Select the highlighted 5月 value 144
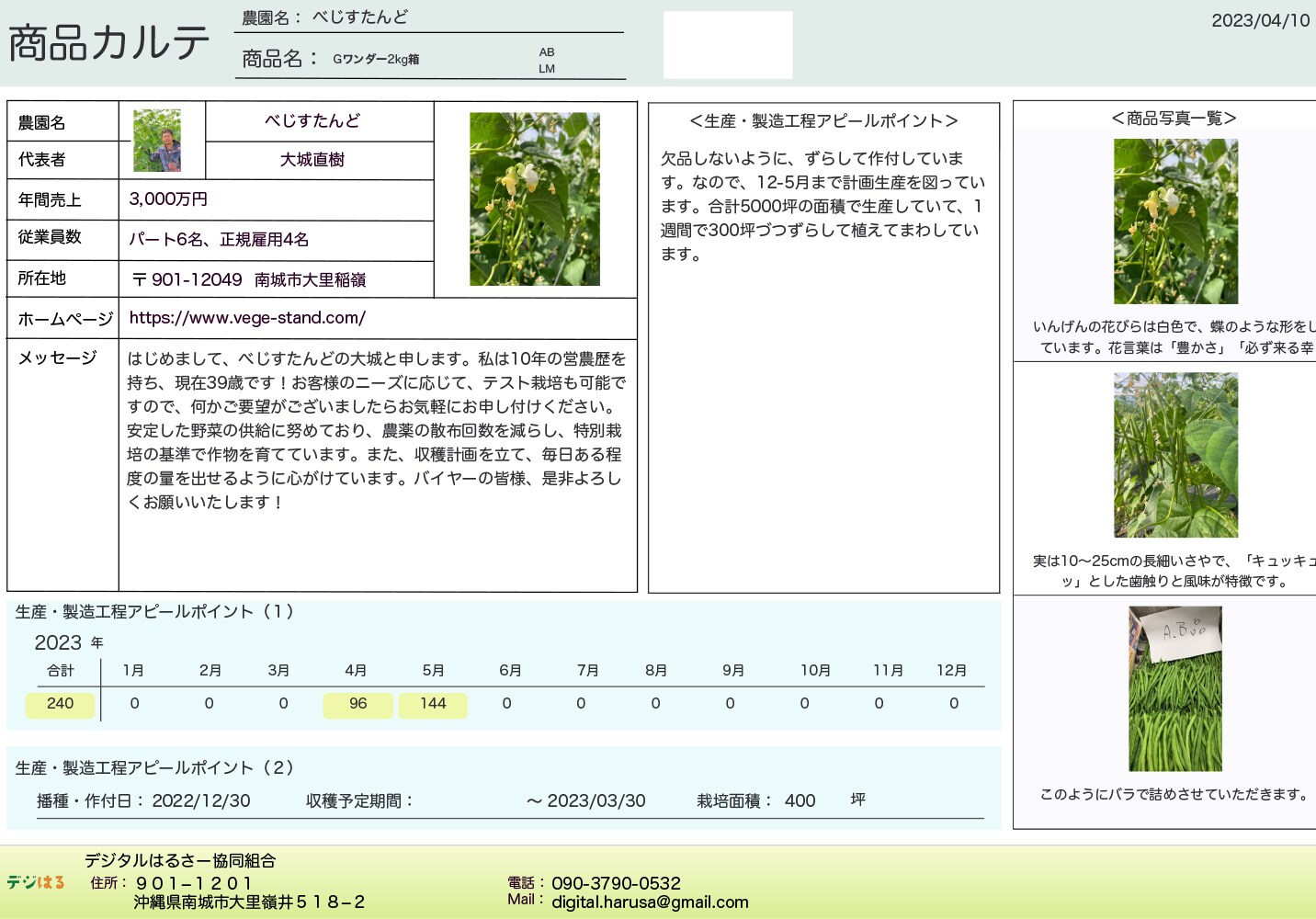 pos(433,704)
